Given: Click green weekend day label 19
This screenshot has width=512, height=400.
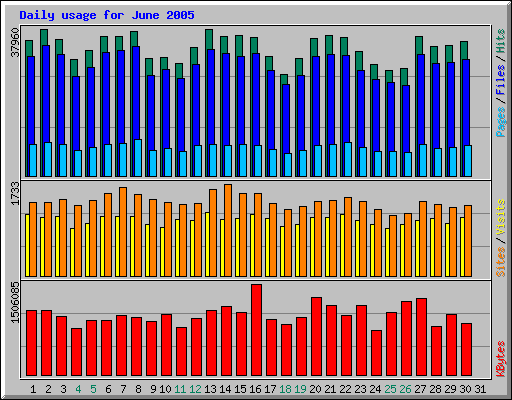Looking at the screenshot, I should coord(300,389).
